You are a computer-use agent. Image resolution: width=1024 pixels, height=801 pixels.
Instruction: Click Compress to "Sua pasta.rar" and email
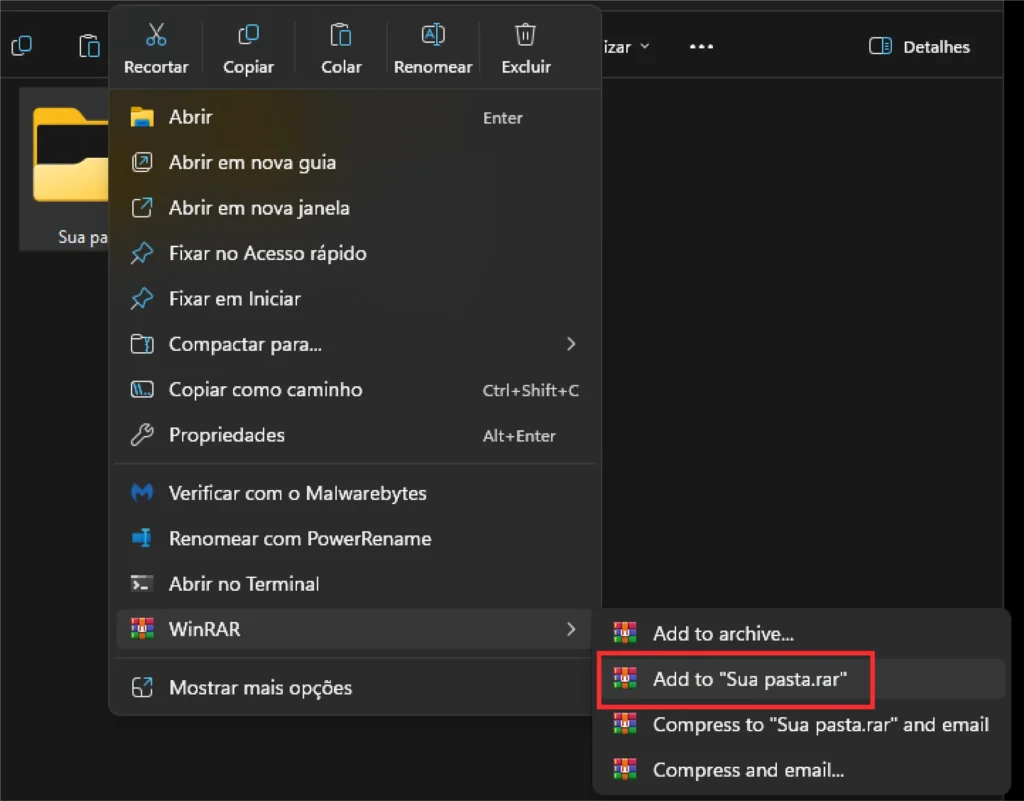pos(820,725)
